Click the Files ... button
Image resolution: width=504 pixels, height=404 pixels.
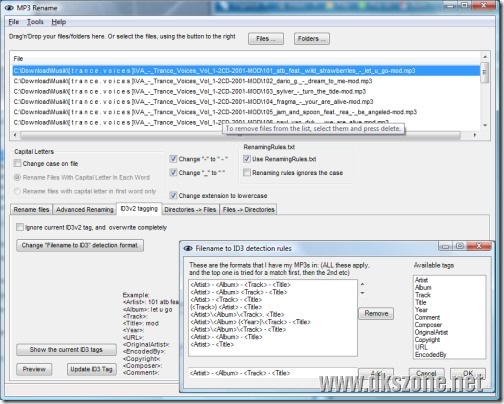[266, 39]
